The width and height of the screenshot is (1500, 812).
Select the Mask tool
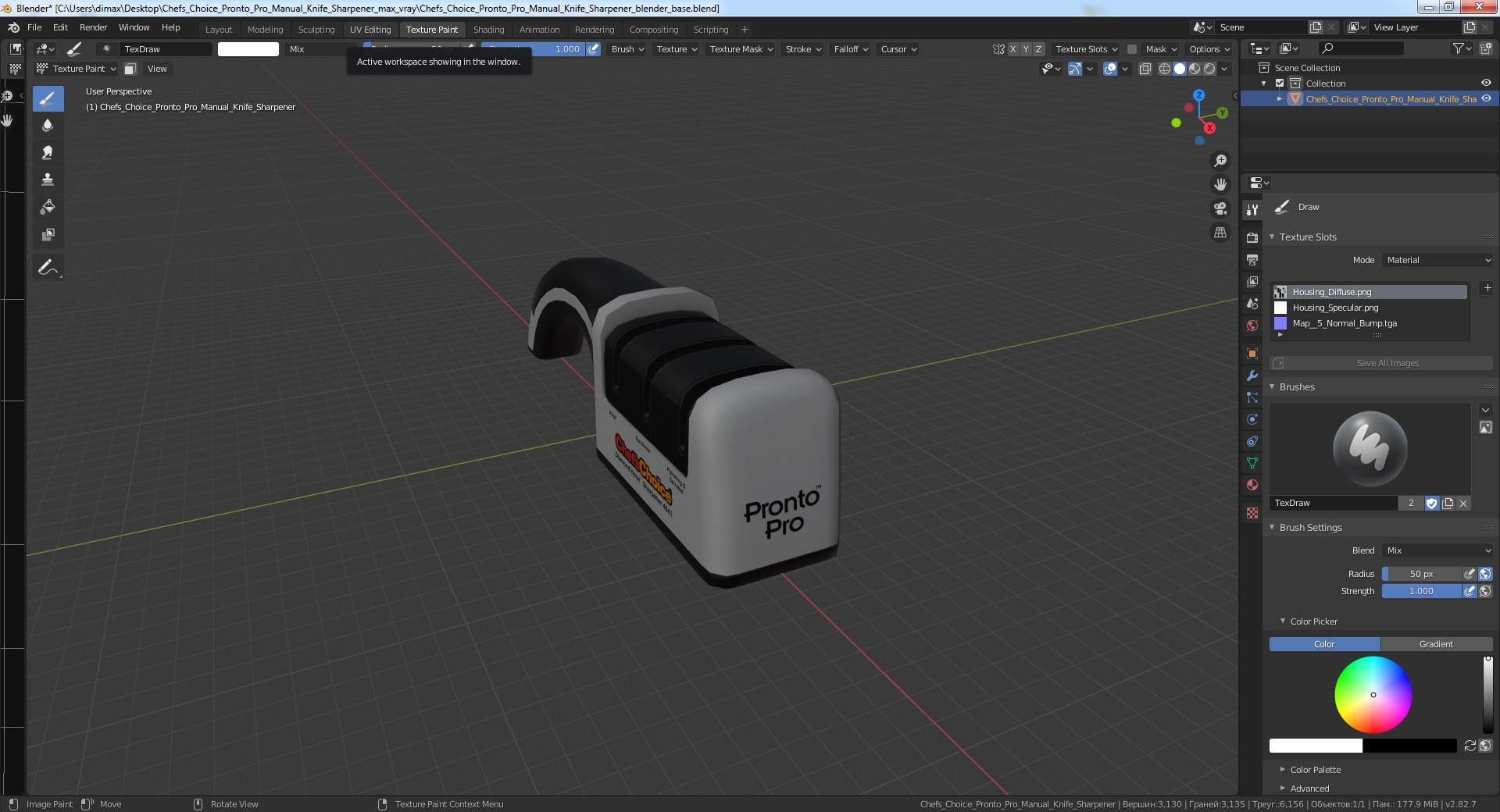(48, 234)
